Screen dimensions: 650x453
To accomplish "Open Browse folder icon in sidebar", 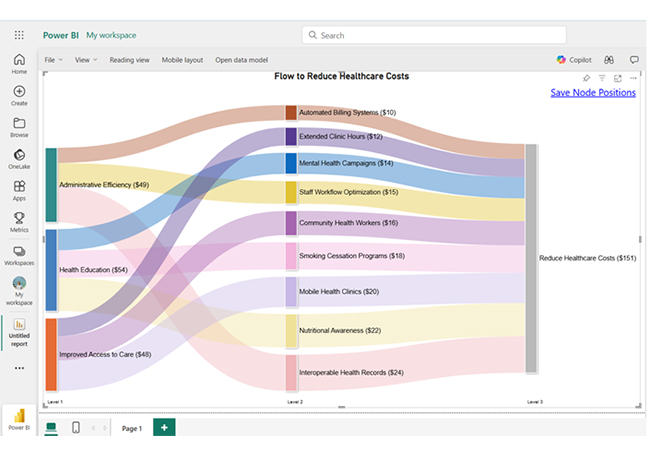I will point(19,126).
